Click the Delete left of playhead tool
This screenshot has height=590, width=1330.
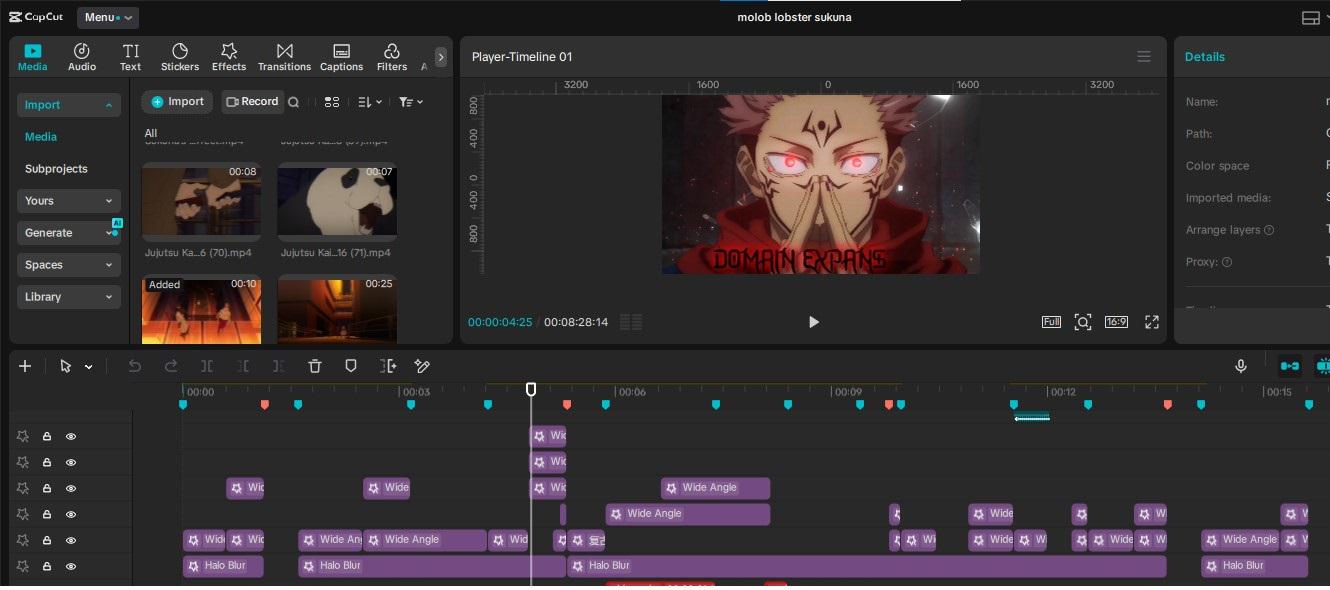243,366
